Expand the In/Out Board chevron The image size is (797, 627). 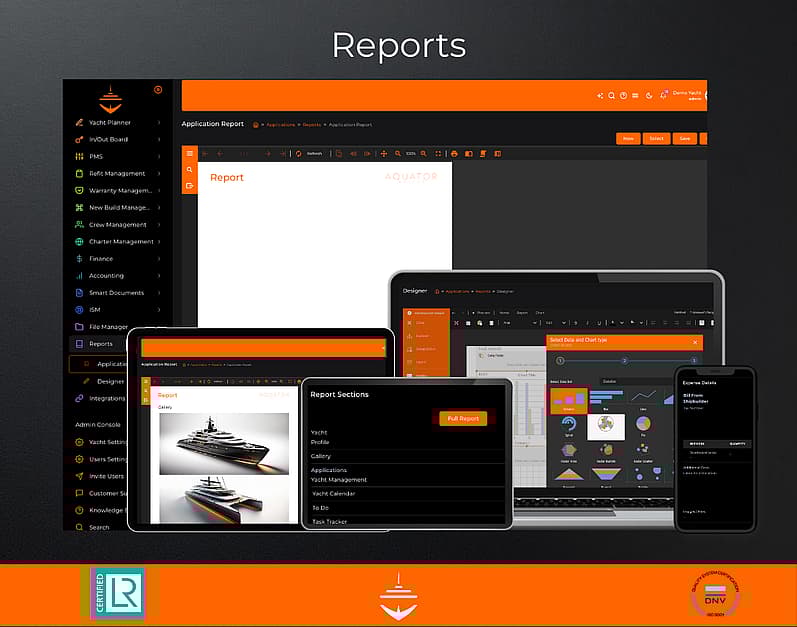pos(159,139)
